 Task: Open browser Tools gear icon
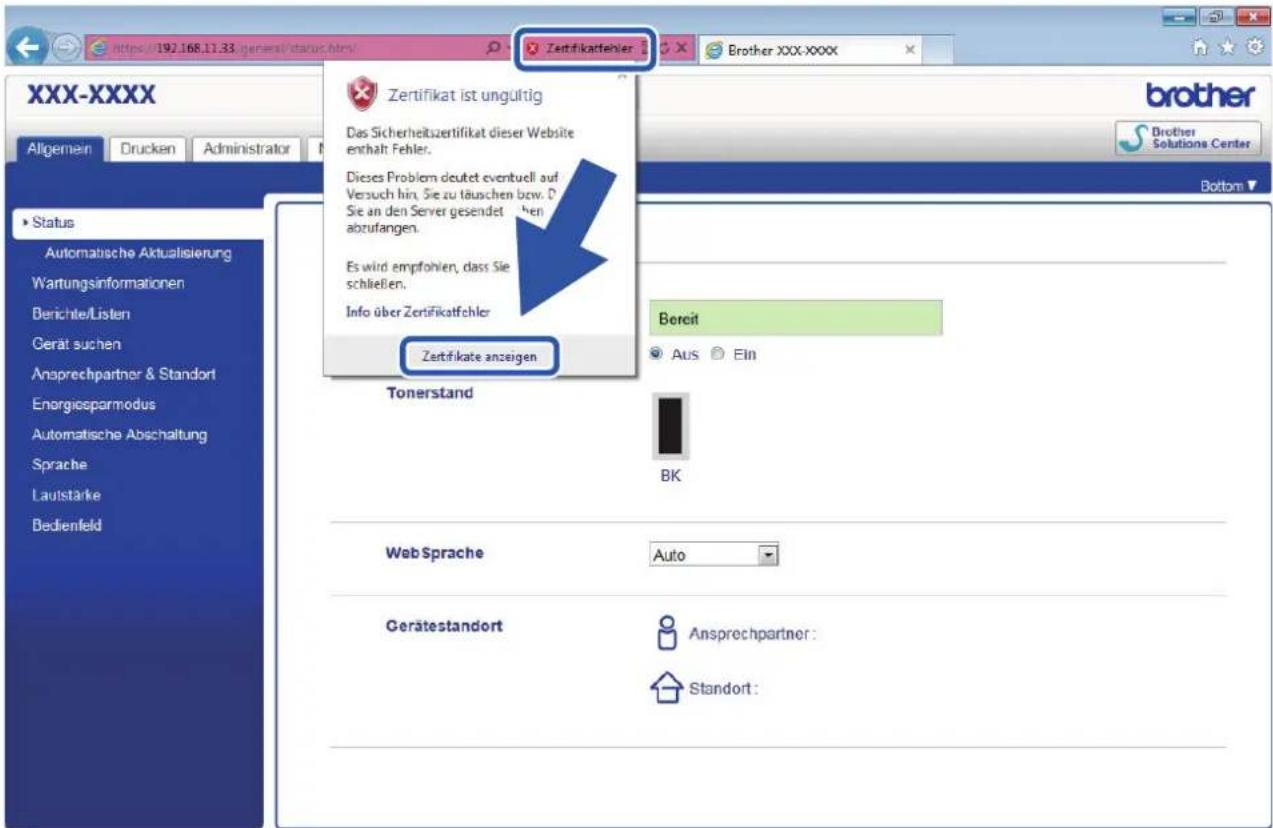tap(1256, 47)
